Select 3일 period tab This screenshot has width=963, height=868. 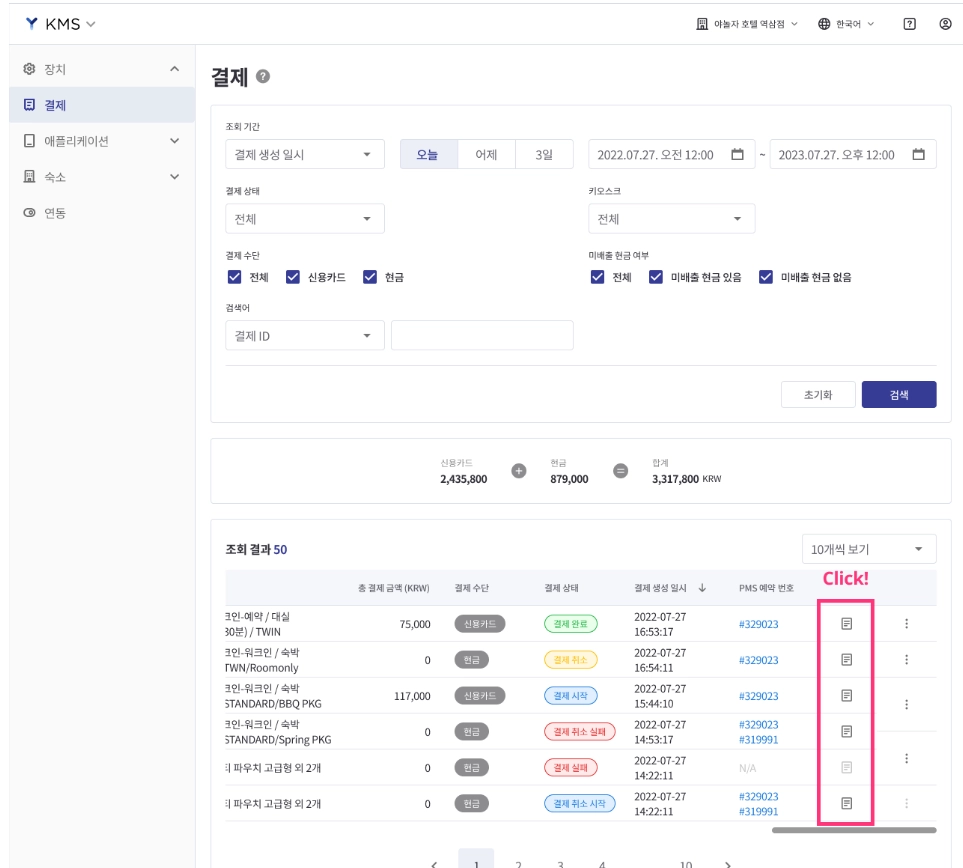point(544,154)
